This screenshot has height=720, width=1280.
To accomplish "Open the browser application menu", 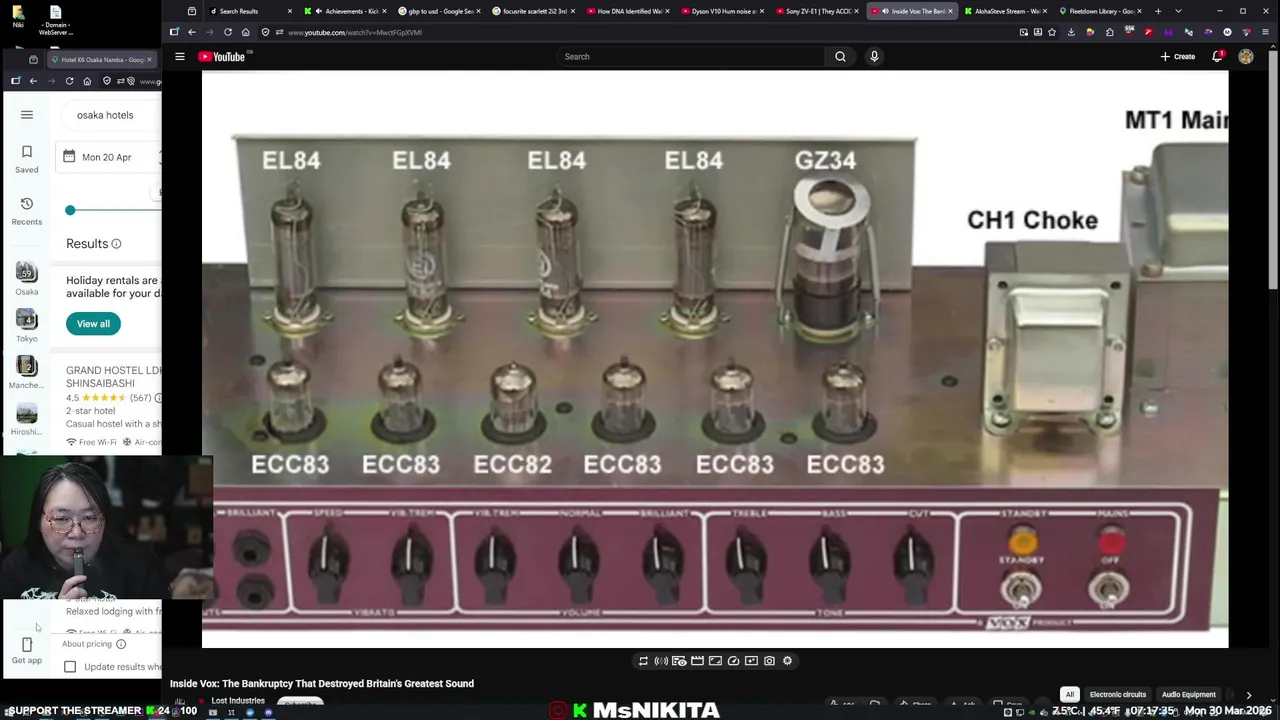I will [x=1265, y=32].
